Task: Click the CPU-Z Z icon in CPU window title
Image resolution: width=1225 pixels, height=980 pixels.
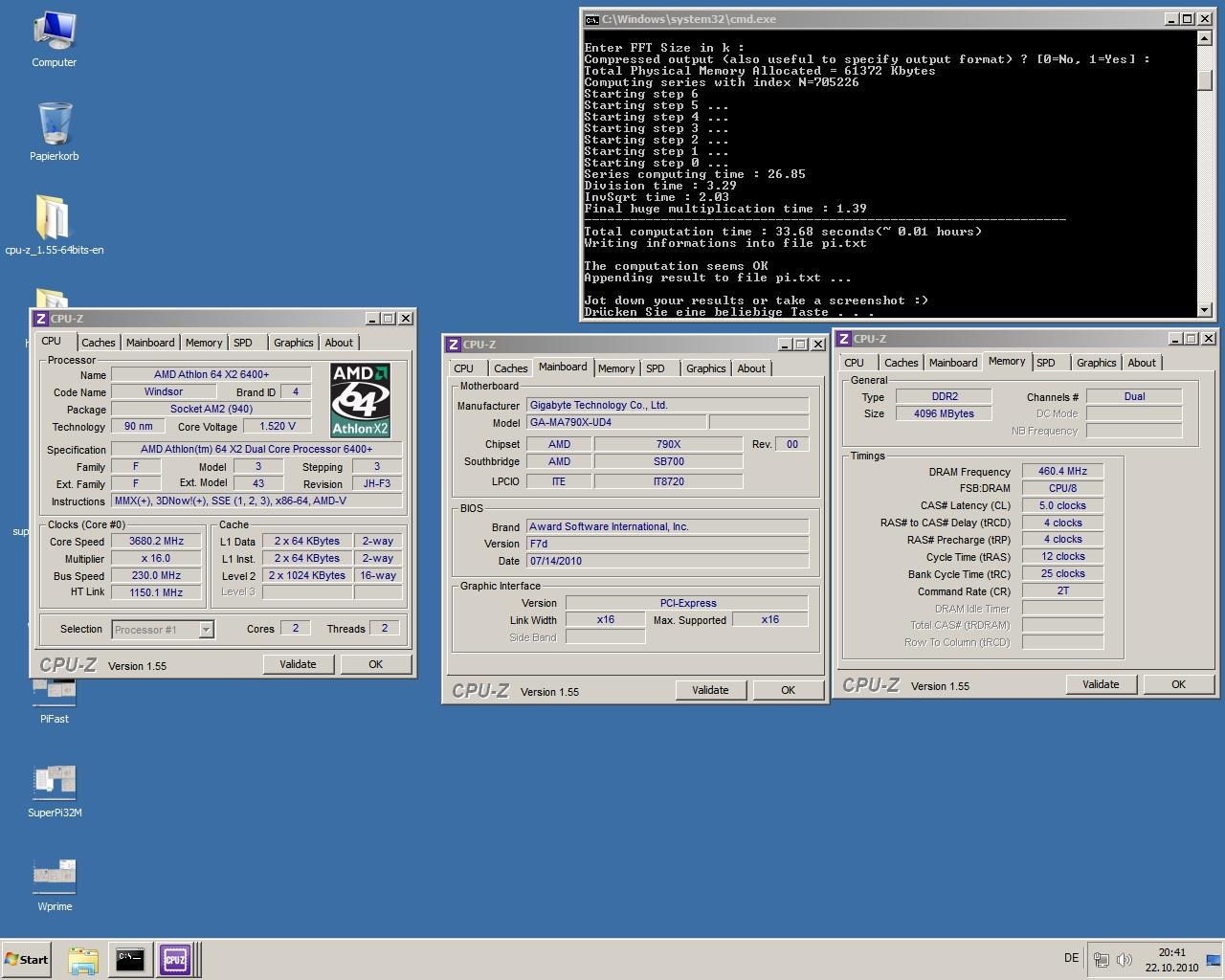Action: (41, 319)
